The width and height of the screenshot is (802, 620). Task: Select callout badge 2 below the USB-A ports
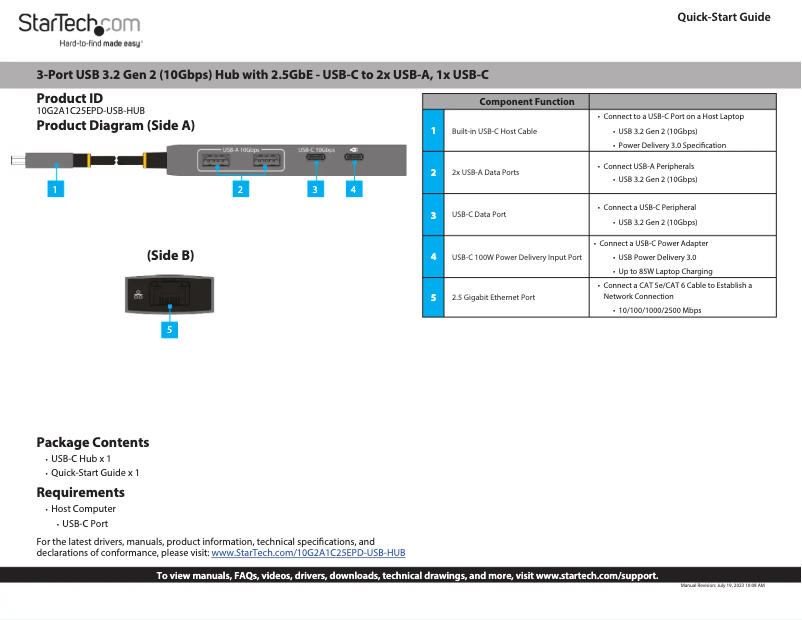point(241,188)
